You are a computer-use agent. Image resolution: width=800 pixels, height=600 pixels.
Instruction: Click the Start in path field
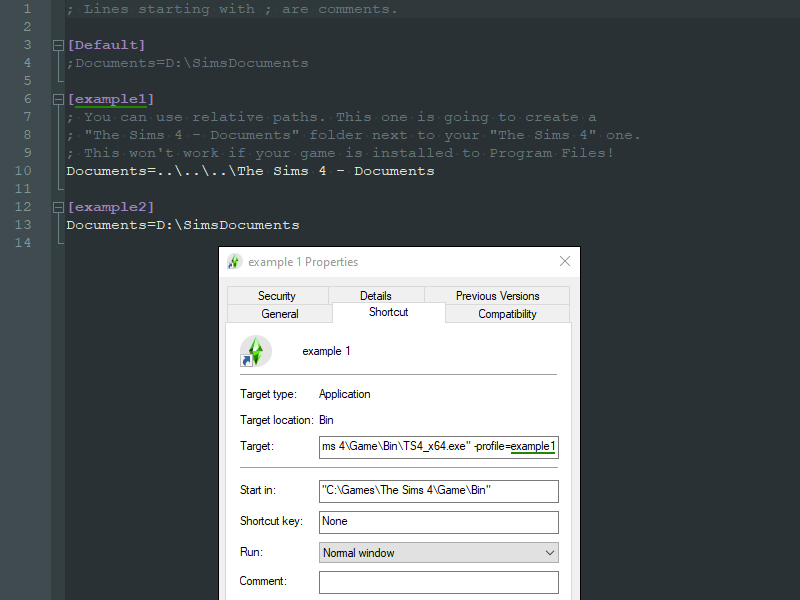(x=438, y=491)
